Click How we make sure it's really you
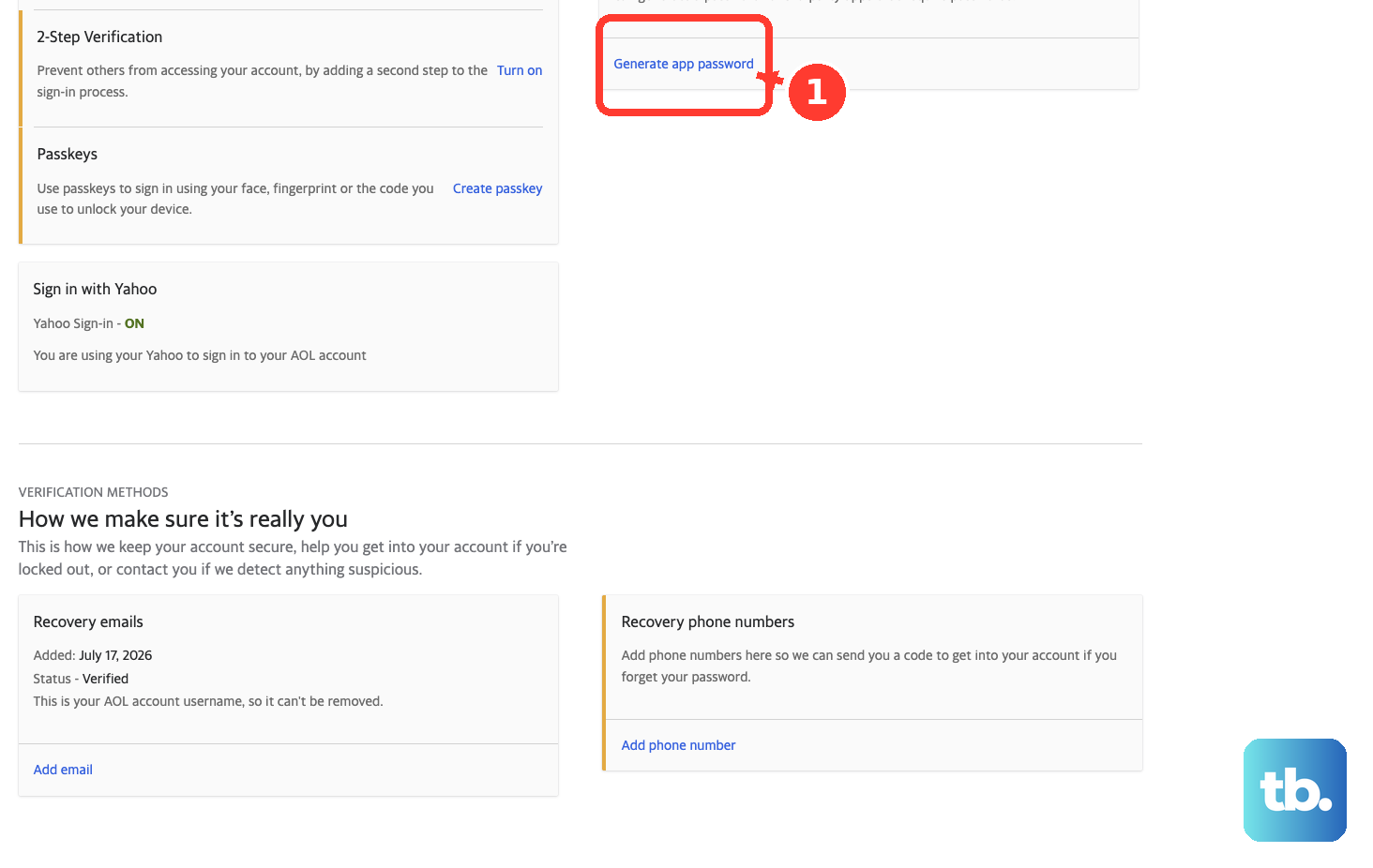The height and width of the screenshot is (868, 1373). pos(183,519)
